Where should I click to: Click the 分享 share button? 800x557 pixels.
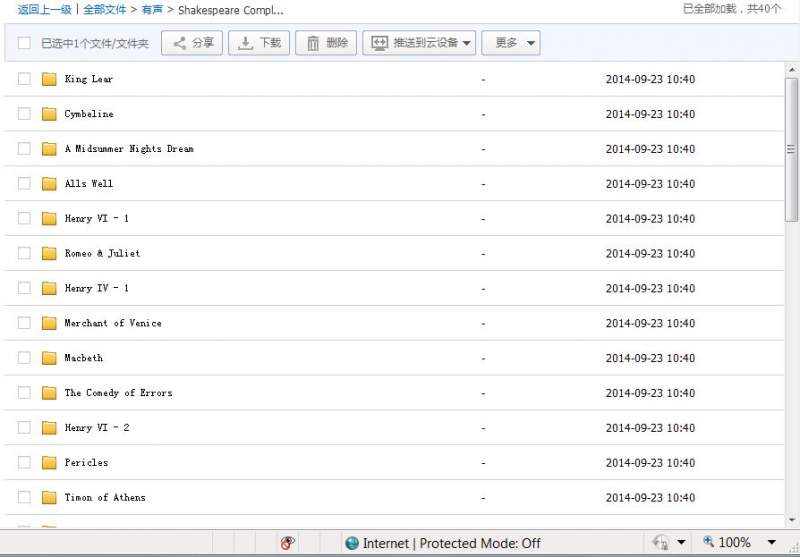192,43
